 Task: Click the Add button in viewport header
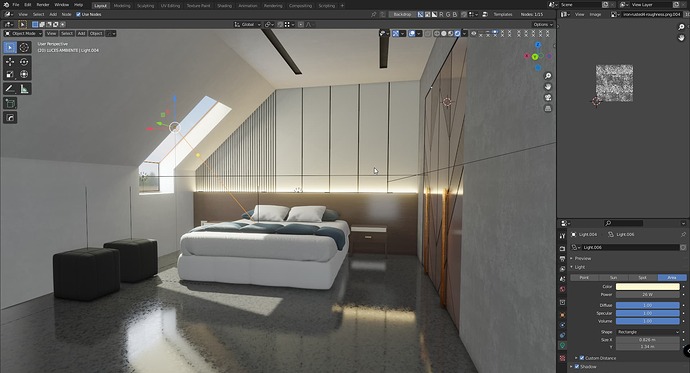[81, 33]
